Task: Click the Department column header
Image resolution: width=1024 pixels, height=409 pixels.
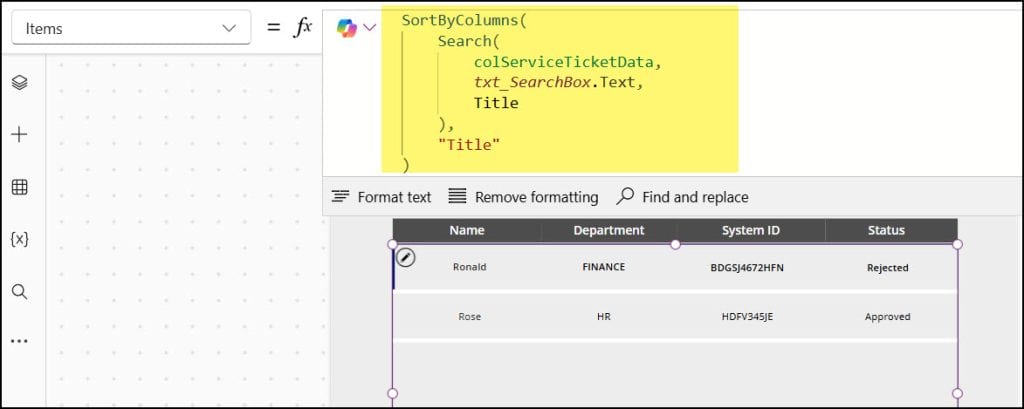Action: 609,230
